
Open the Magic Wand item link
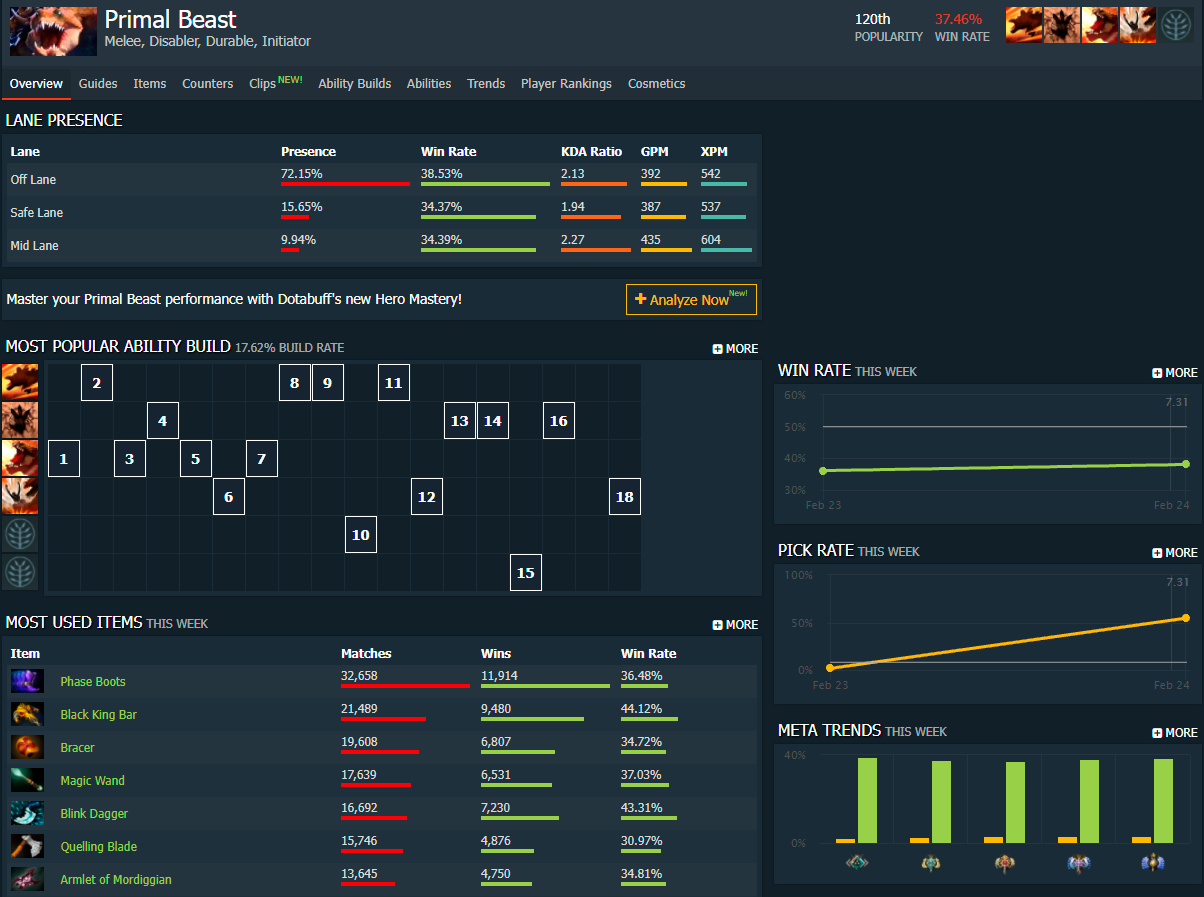[x=93, y=781]
